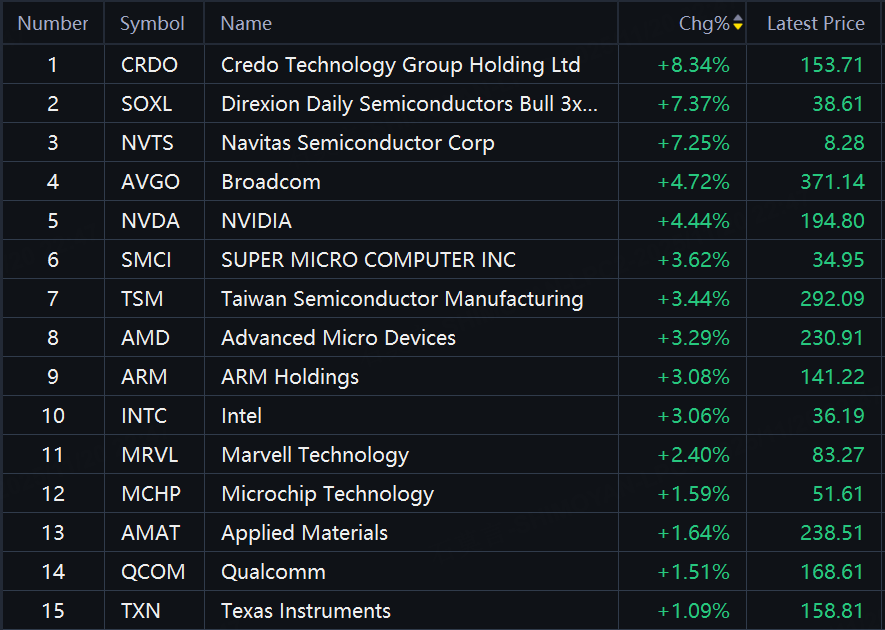Click Advanced Micro Devices name
The height and width of the screenshot is (630, 885).
338,338
